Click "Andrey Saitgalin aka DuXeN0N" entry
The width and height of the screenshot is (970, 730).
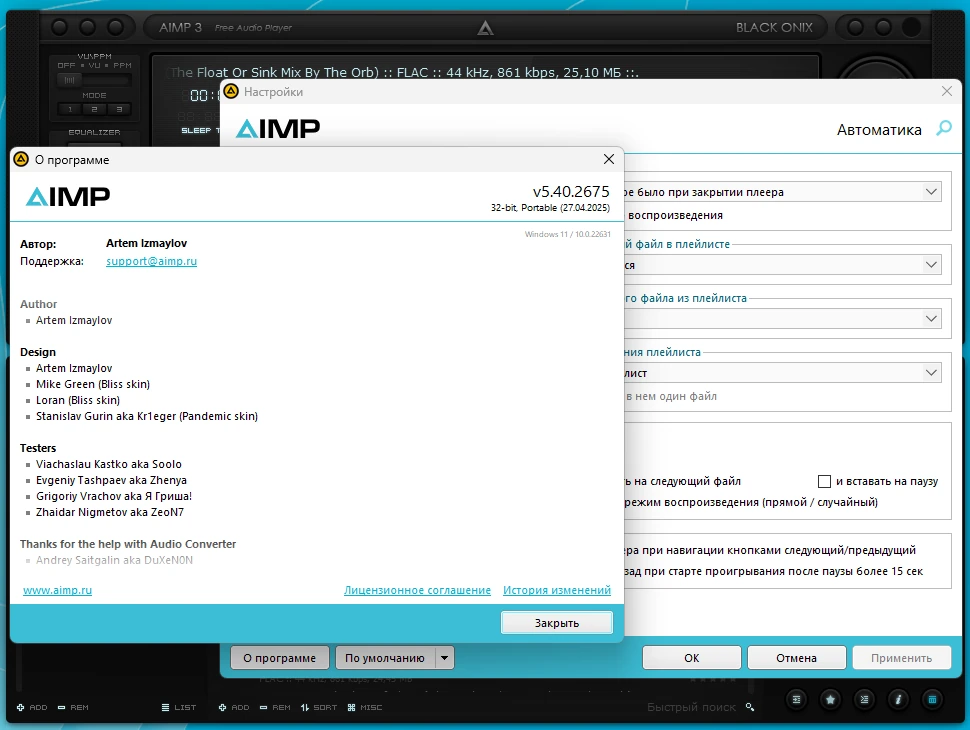[114, 560]
